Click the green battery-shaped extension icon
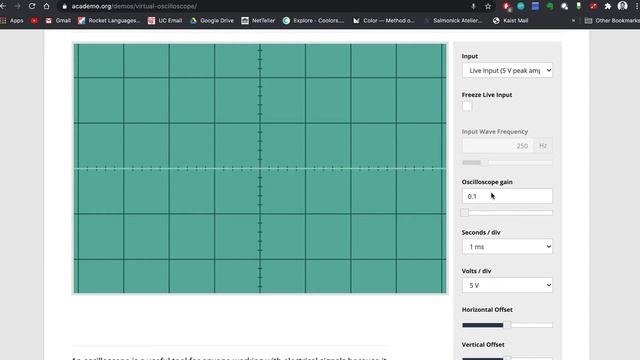This screenshot has height=360, width=640. tap(579, 6)
